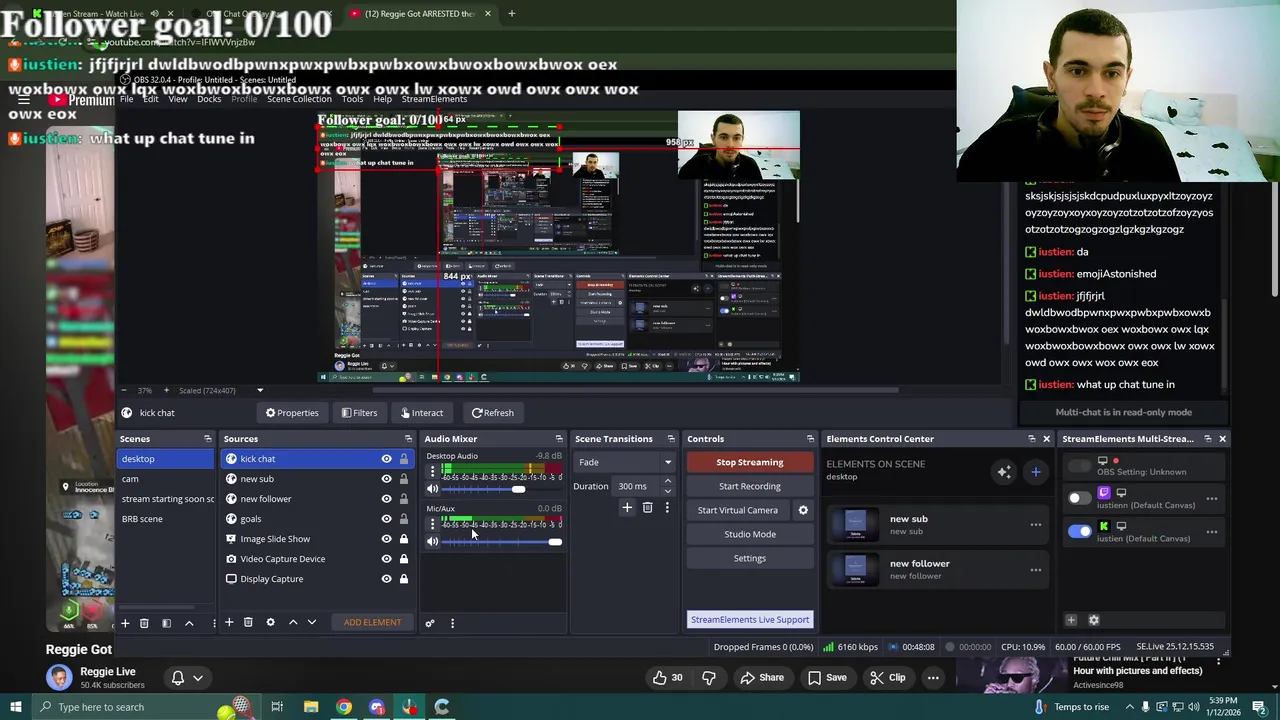Select new sub element thumbnail

pyautogui.click(x=855, y=524)
